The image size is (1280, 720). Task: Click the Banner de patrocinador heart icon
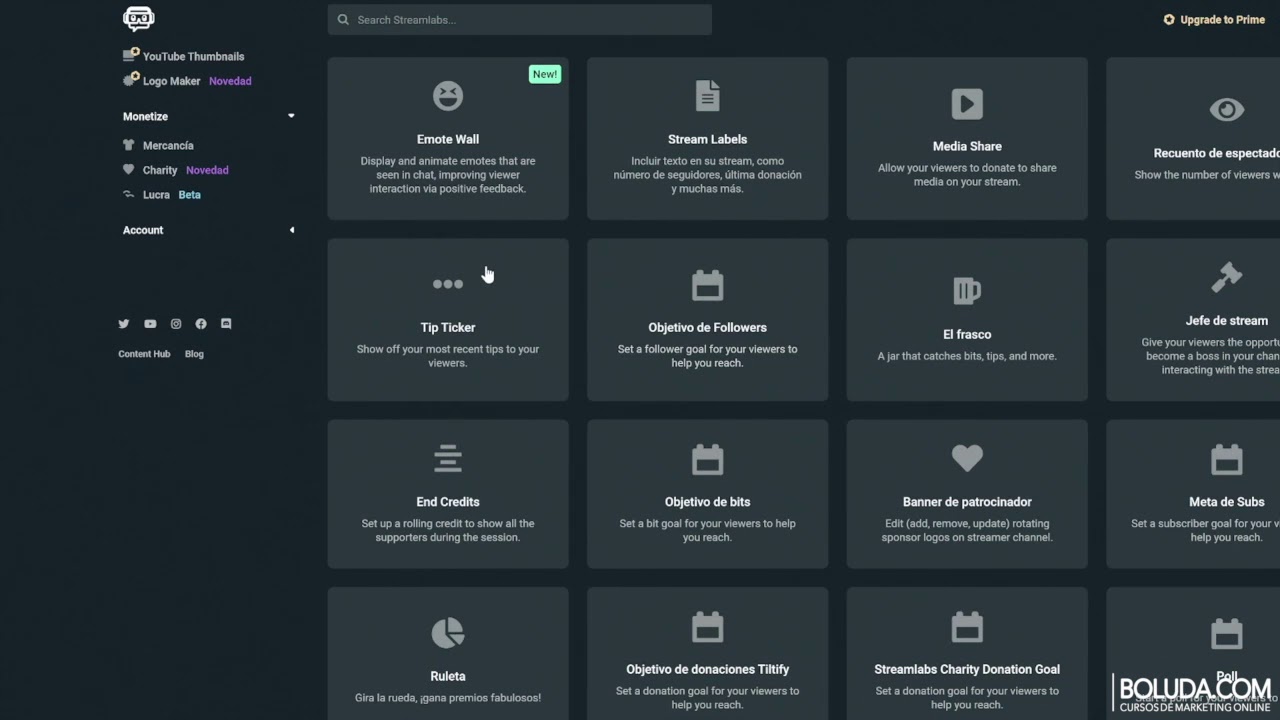coord(967,458)
